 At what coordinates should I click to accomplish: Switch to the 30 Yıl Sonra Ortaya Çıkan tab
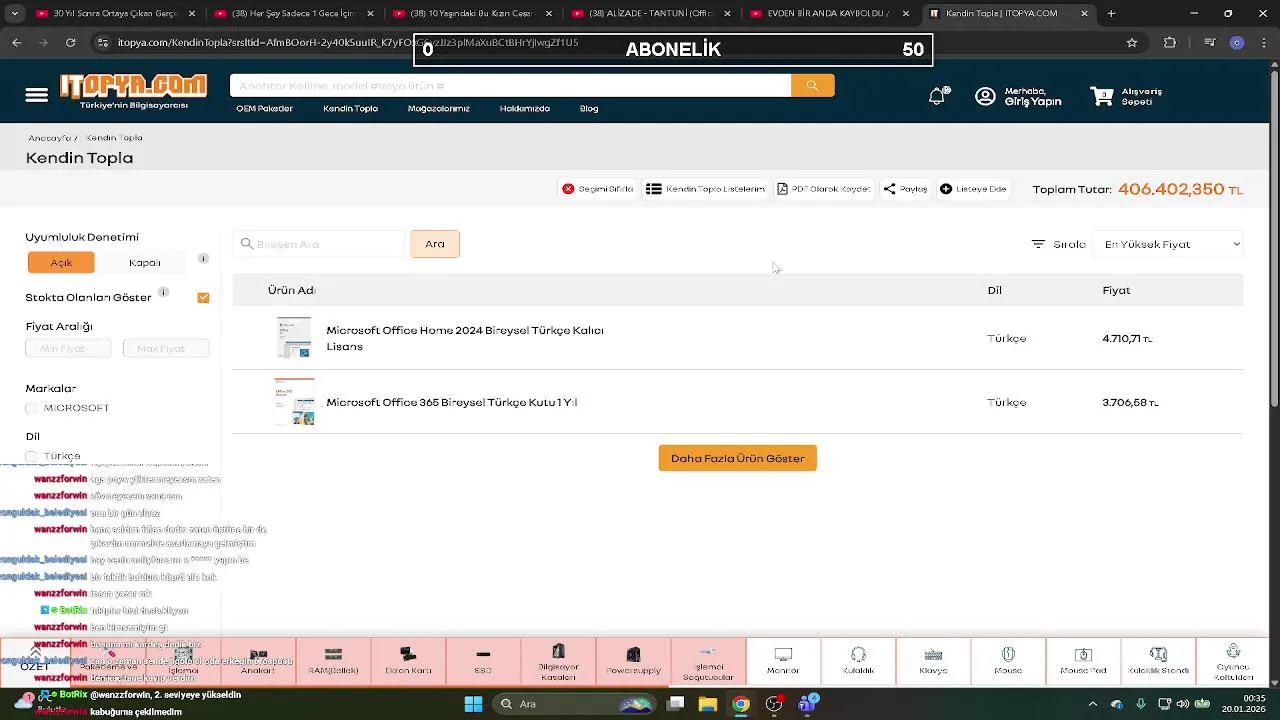coord(115,14)
